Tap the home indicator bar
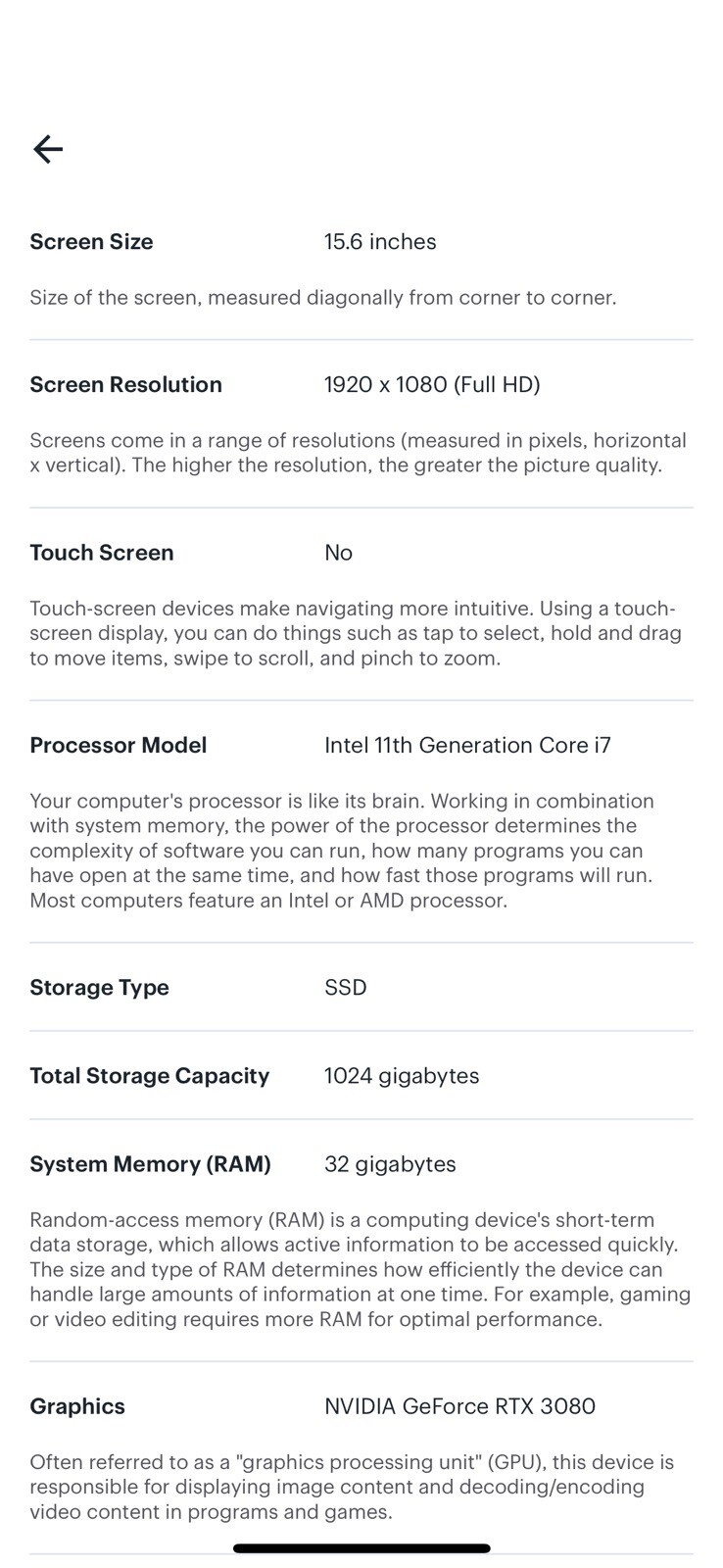Screen dimensions: 723x1568 [x=361, y=1548]
